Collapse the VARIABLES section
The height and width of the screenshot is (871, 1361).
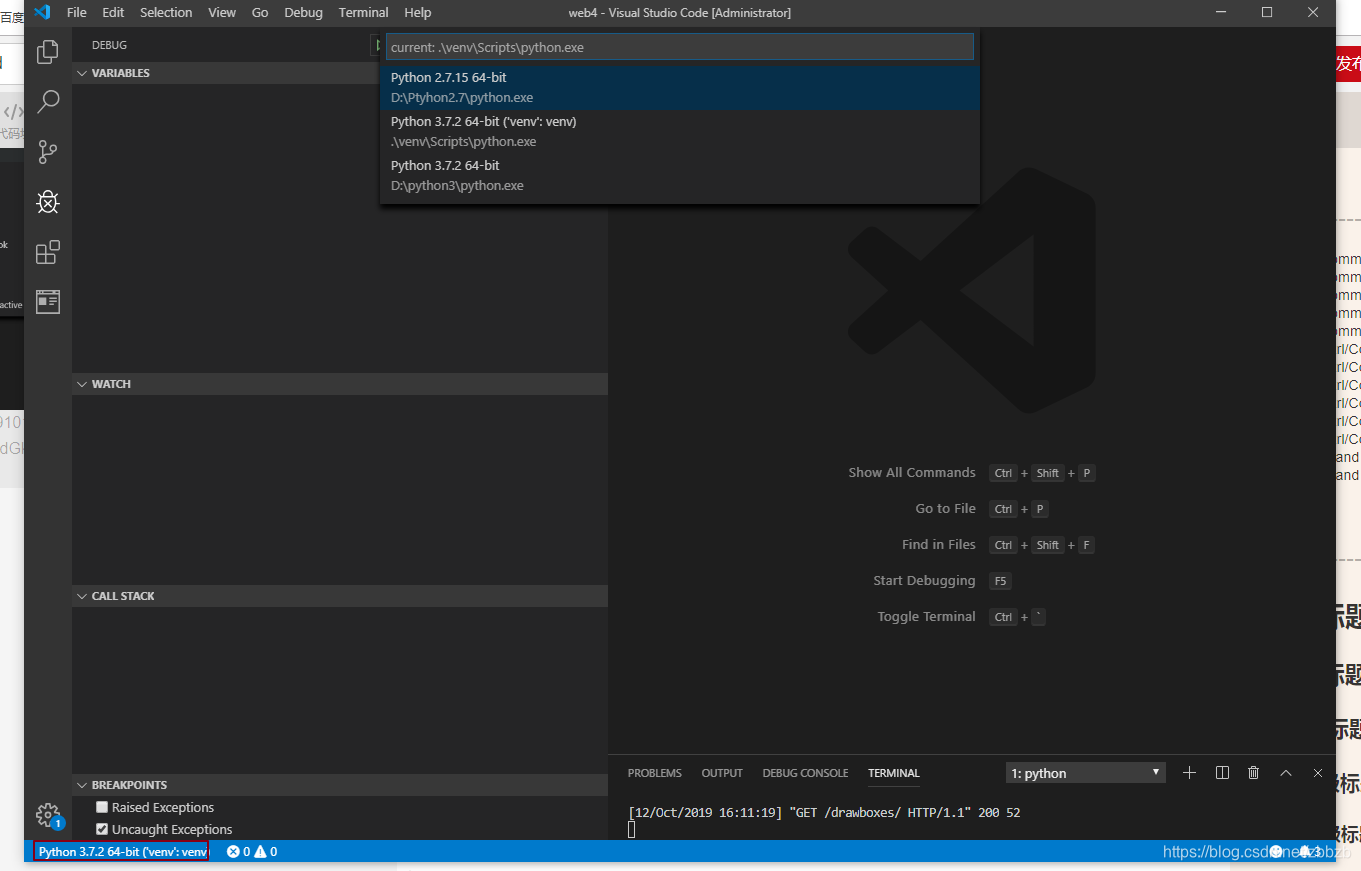pos(340,73)
